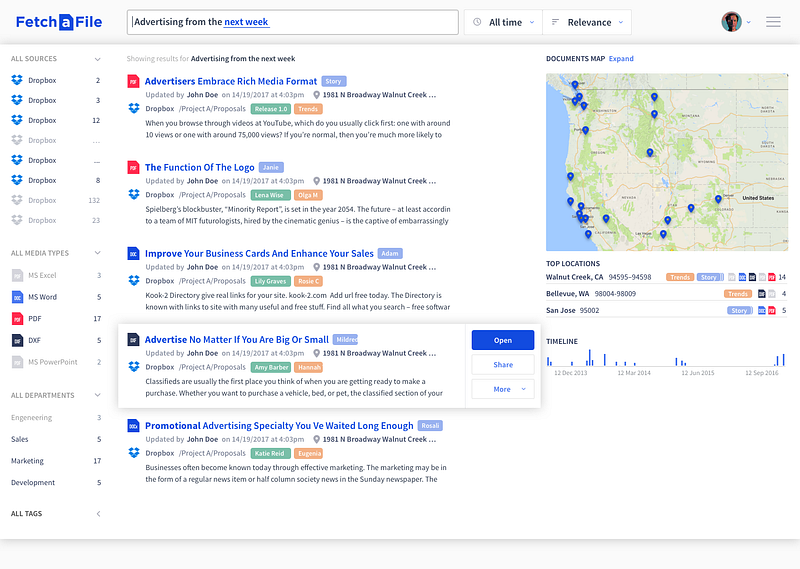Open the avatar dropdown arrow
The width and height of the screenshot is (800, 569).
pyautogui.click(x=748, y=22)
